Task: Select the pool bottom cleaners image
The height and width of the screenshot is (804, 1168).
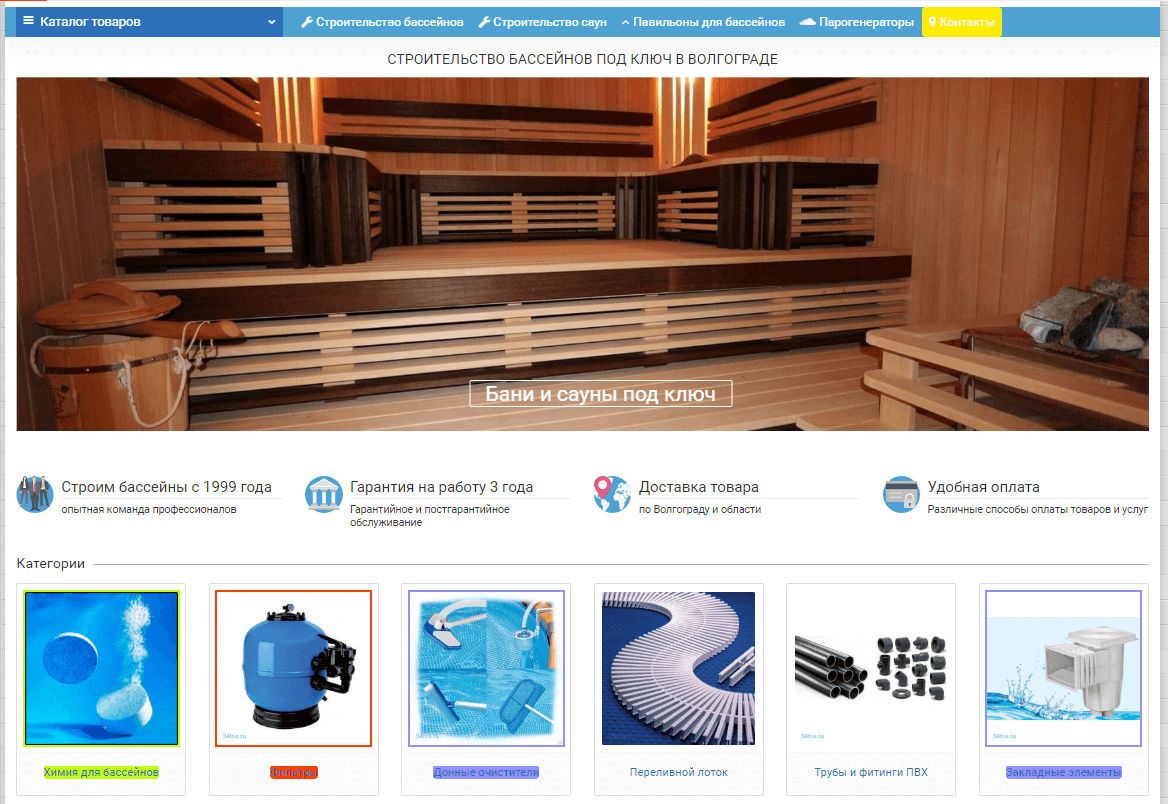Action: tap(486, 668)
